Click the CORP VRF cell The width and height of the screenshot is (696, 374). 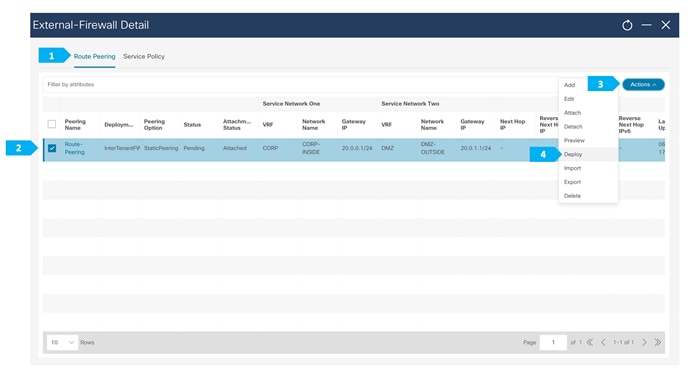click(270, 148)
